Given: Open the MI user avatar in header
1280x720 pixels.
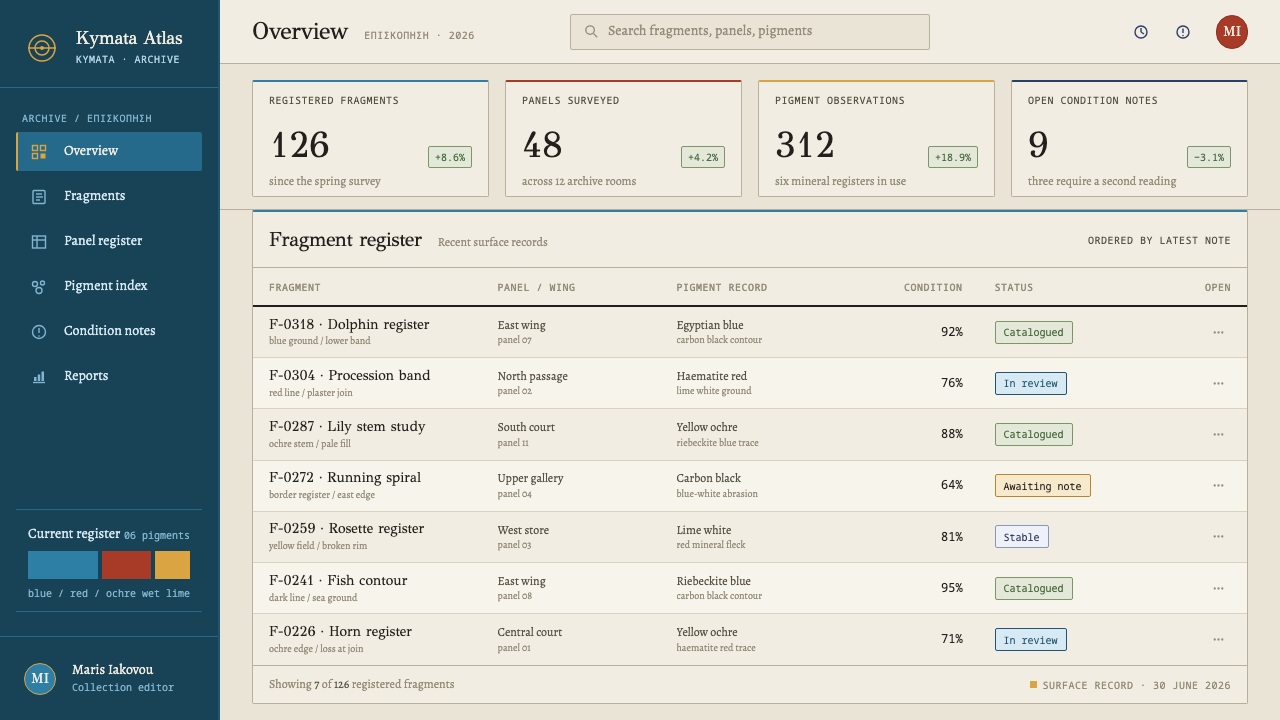Looking at the screenshot, I should (1232, 32).
